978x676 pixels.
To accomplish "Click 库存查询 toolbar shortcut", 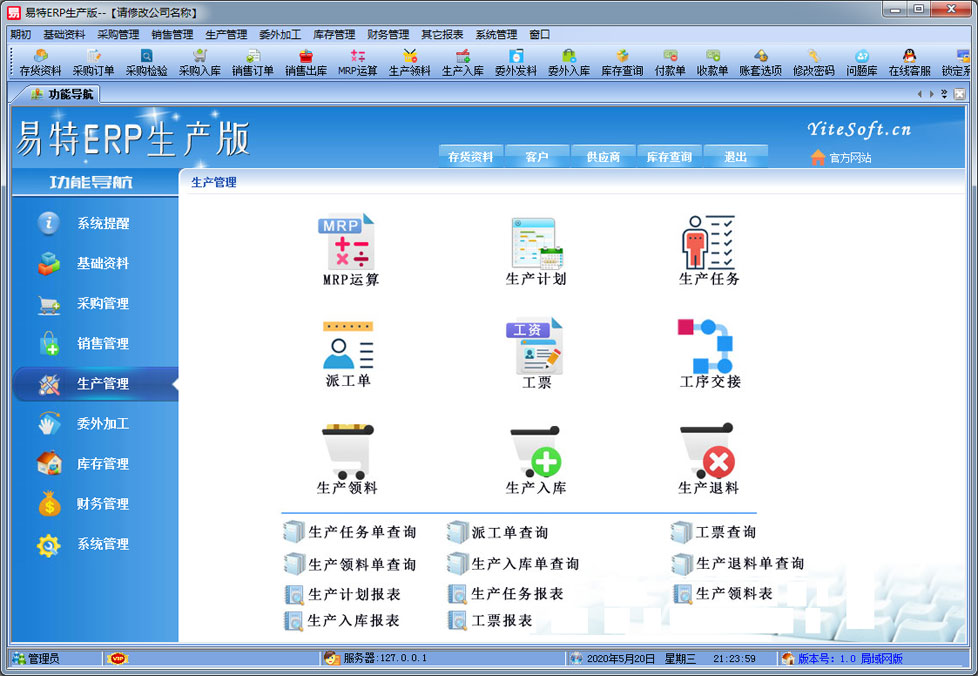I will (x=622, y=64).
